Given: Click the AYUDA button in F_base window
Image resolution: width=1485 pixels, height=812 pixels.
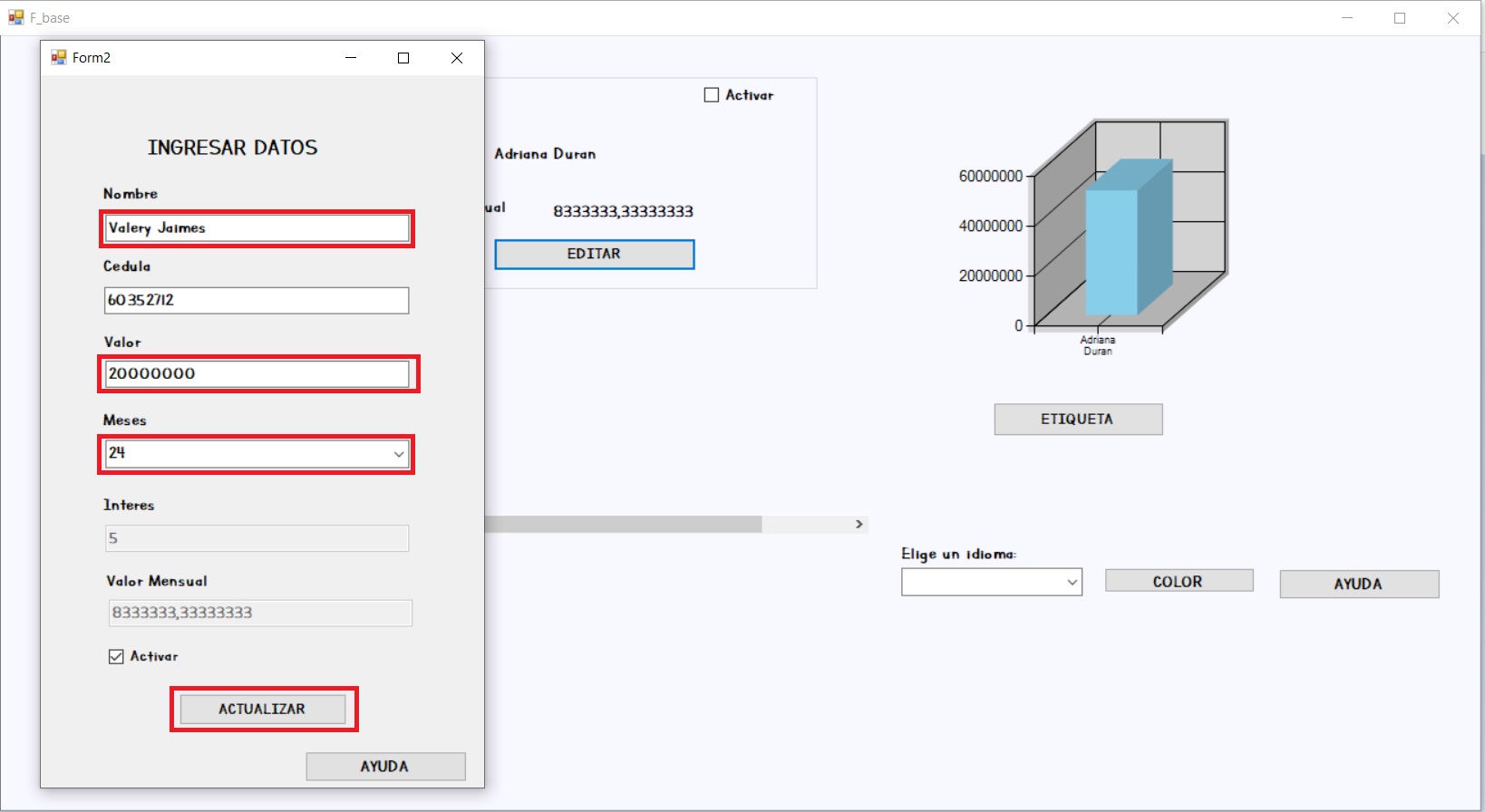Looking at the screenshot, I should point(1359,585).
